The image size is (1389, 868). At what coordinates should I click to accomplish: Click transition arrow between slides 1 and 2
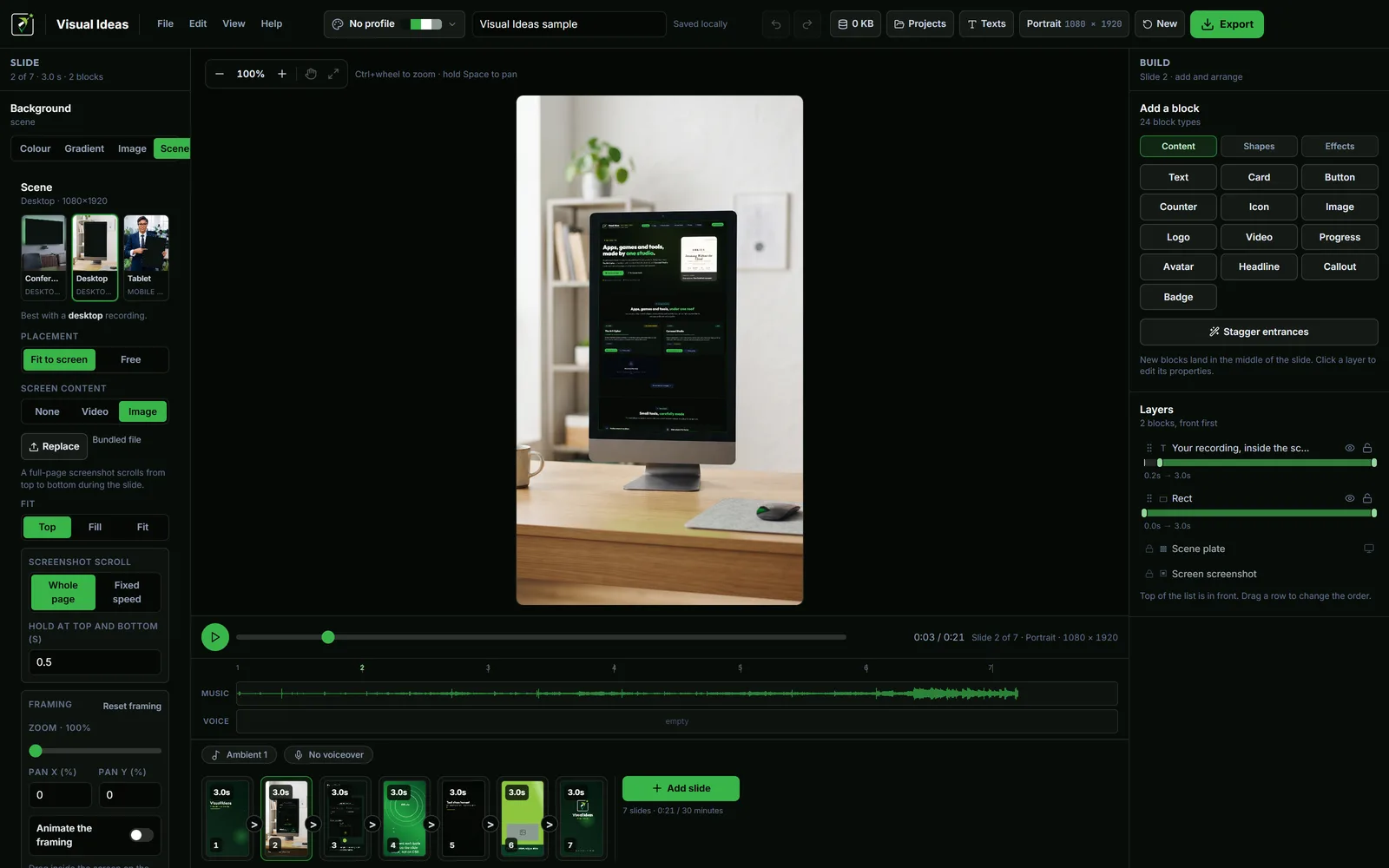tap(253, 825)
